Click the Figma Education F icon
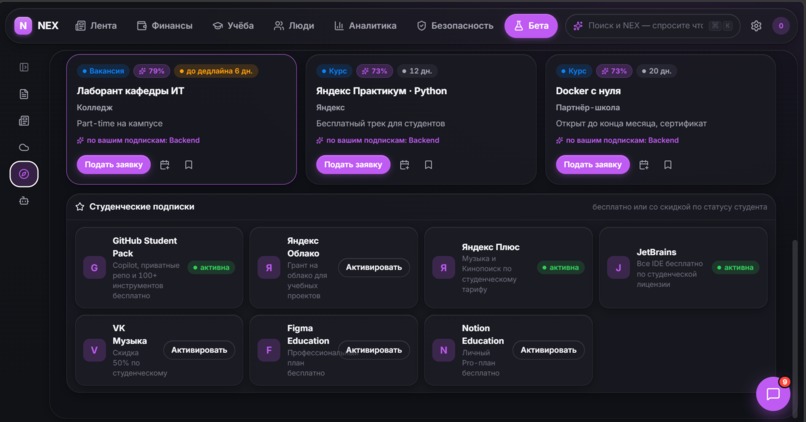806x422 pixels. 269,350
